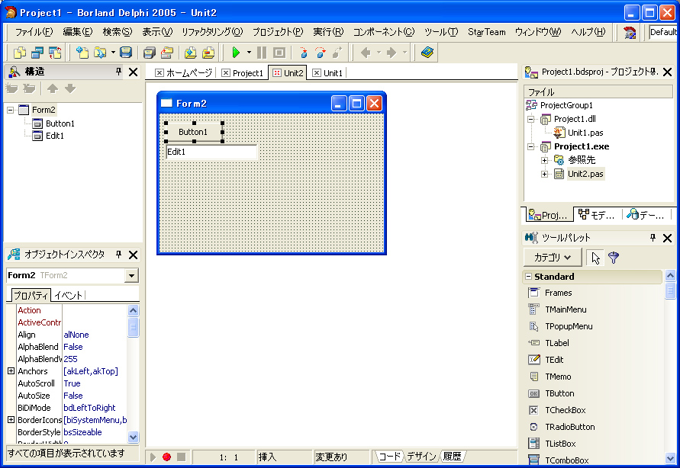Click the Open project toolbar icon
The height and width of the screenshot is (468, 680).
click(x=100, y=53)
